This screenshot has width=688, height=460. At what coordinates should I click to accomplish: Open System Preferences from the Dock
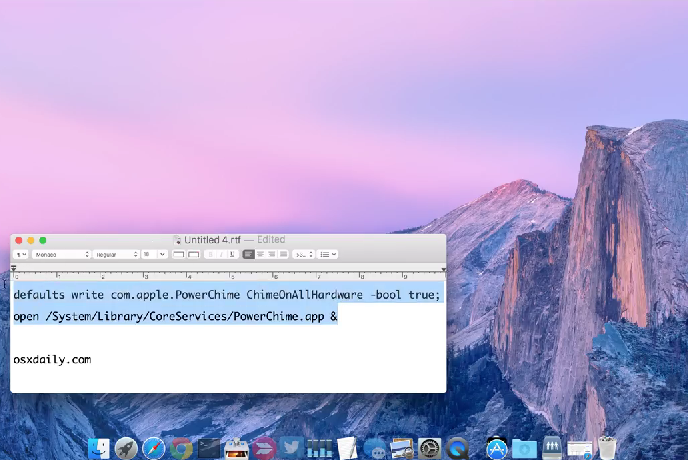430,449
